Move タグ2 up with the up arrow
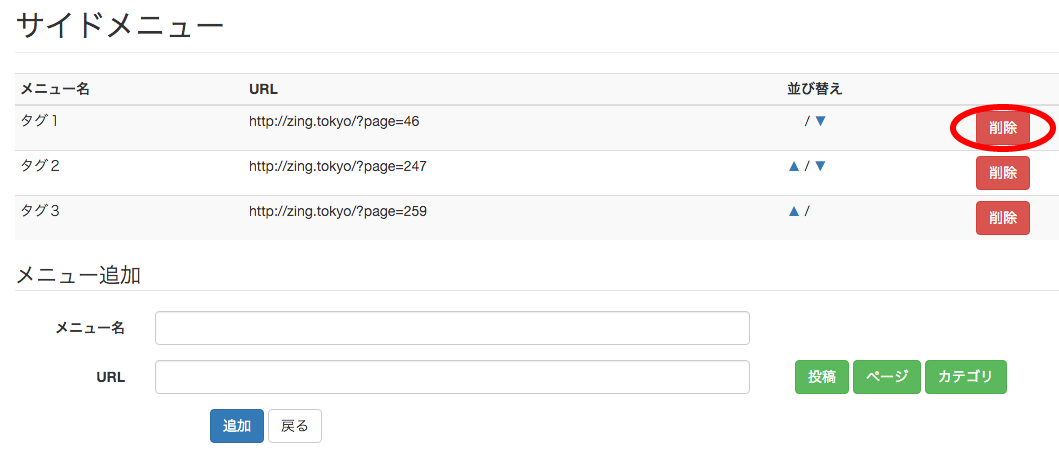The image size is (1059, 461). [794, 166]
